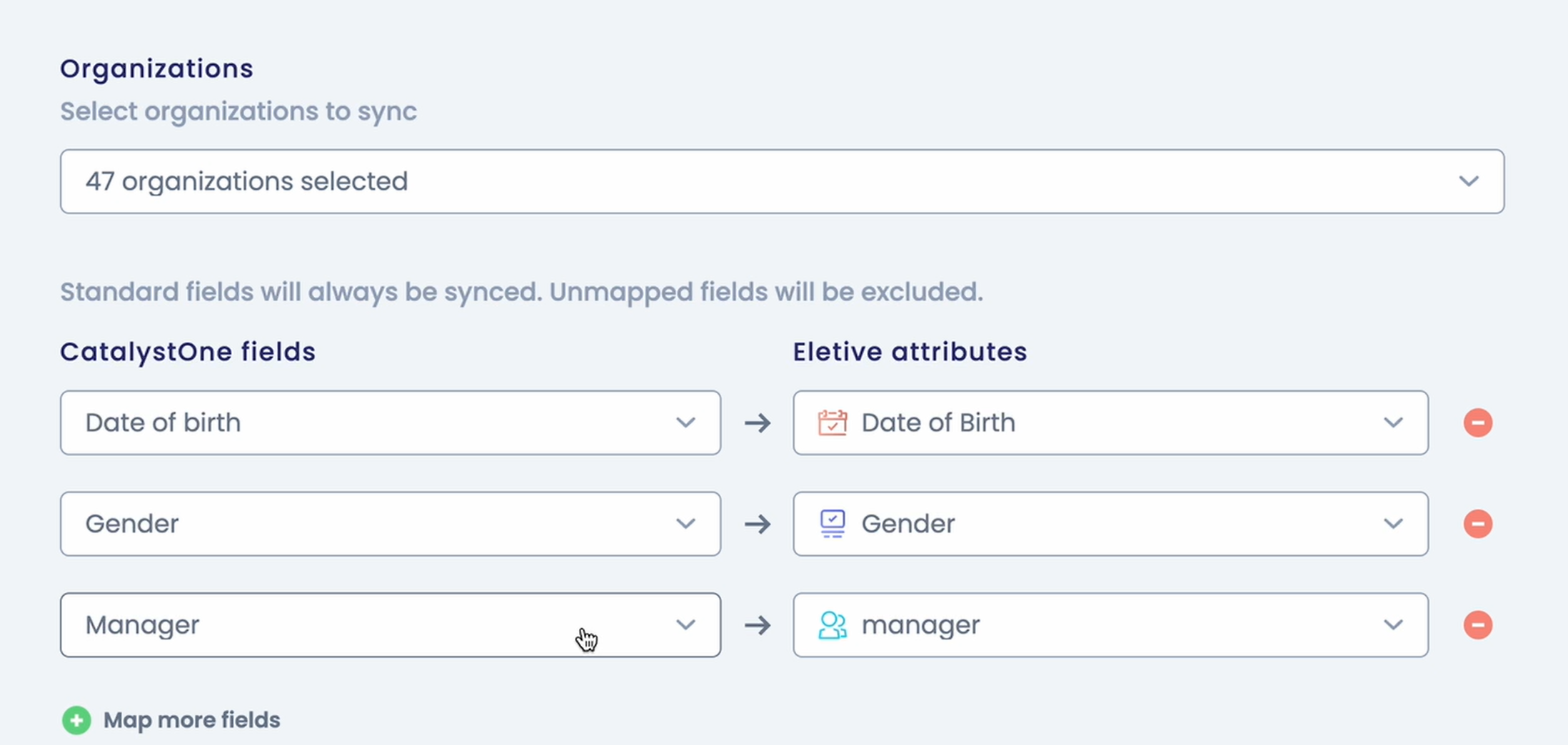Click the chevron in Gender Eletive attribute
This screenshot has height=745, width=1568.
pos(1393,524)
